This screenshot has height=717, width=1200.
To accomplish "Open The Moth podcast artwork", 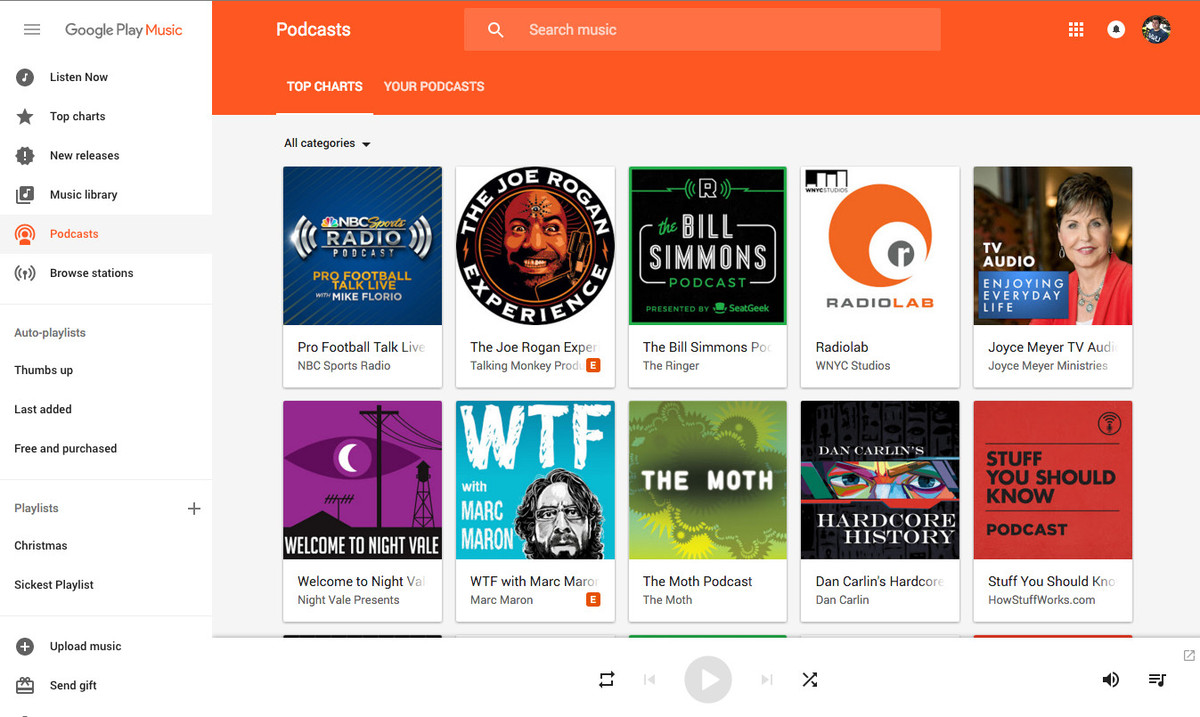I will click(708, 480).
